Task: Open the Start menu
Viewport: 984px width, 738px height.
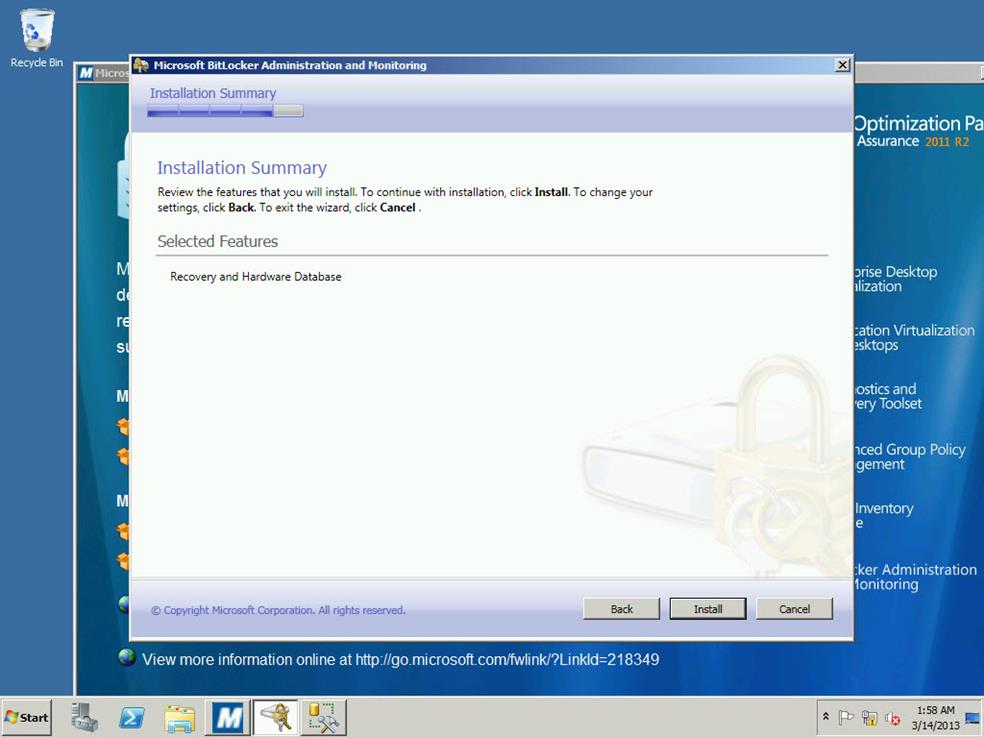Action: pos(26,717)
